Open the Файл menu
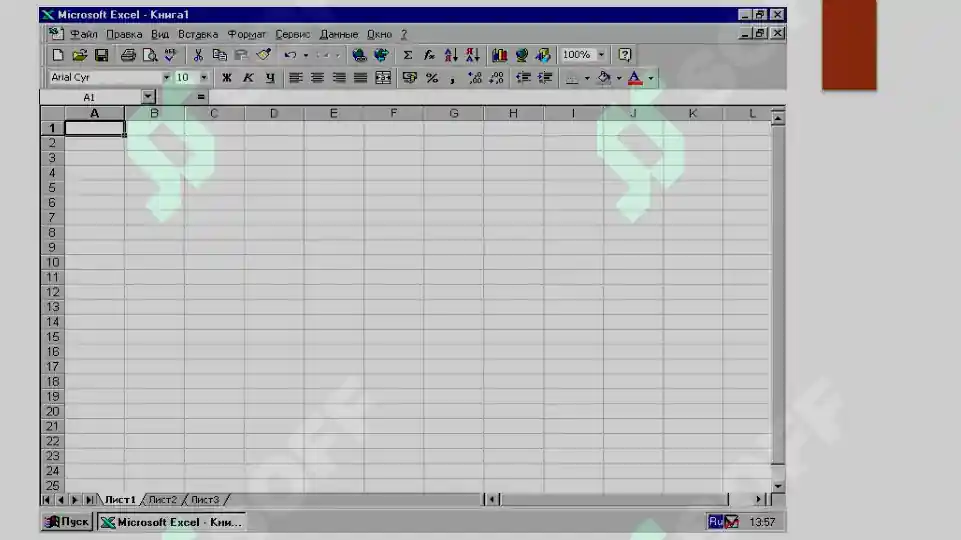961x540 pixels. [83, 34]
